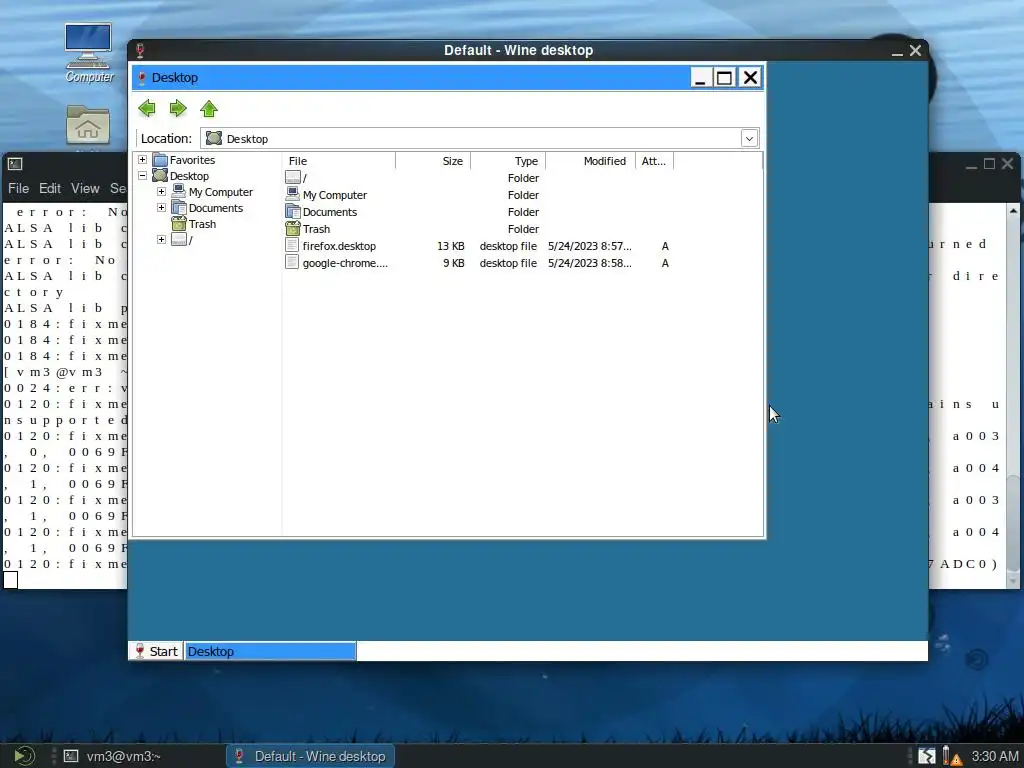1024x768 pixels.
Task: Select Trash label in folder tree
Action: pos(202,224)
